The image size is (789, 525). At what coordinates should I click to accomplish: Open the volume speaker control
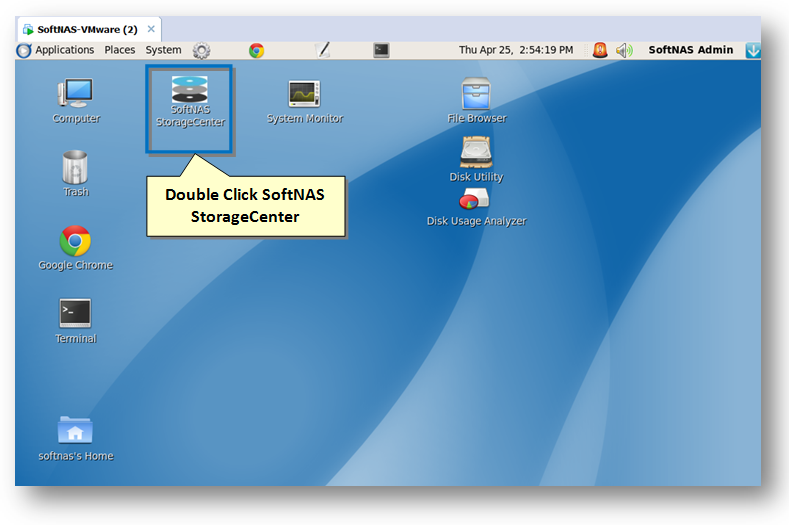[x=624, y=50]
